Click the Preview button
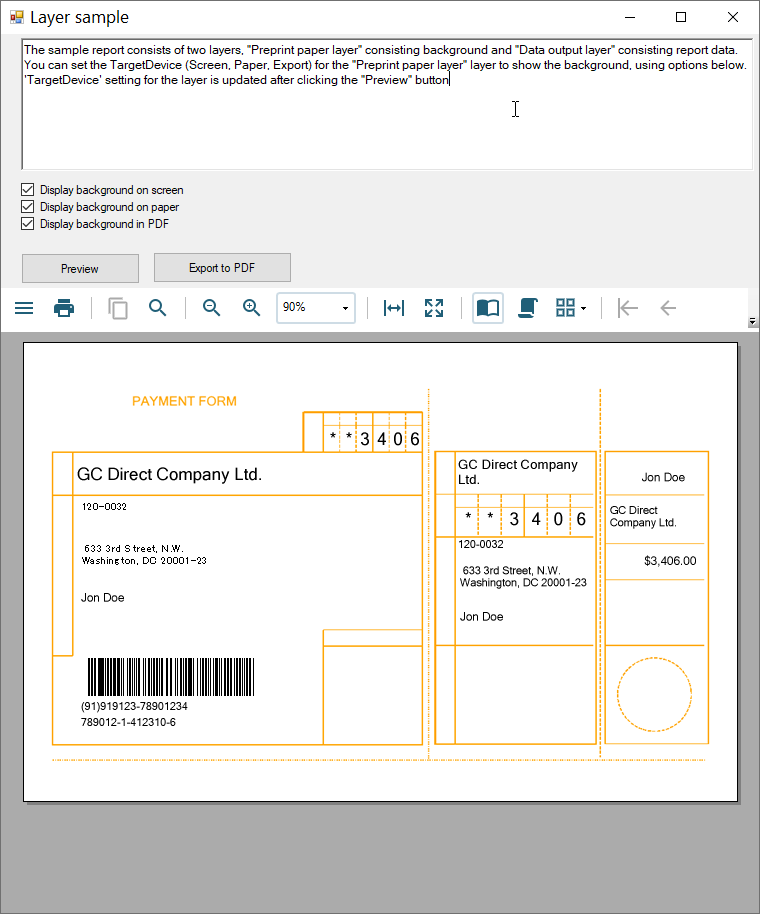 80,269
